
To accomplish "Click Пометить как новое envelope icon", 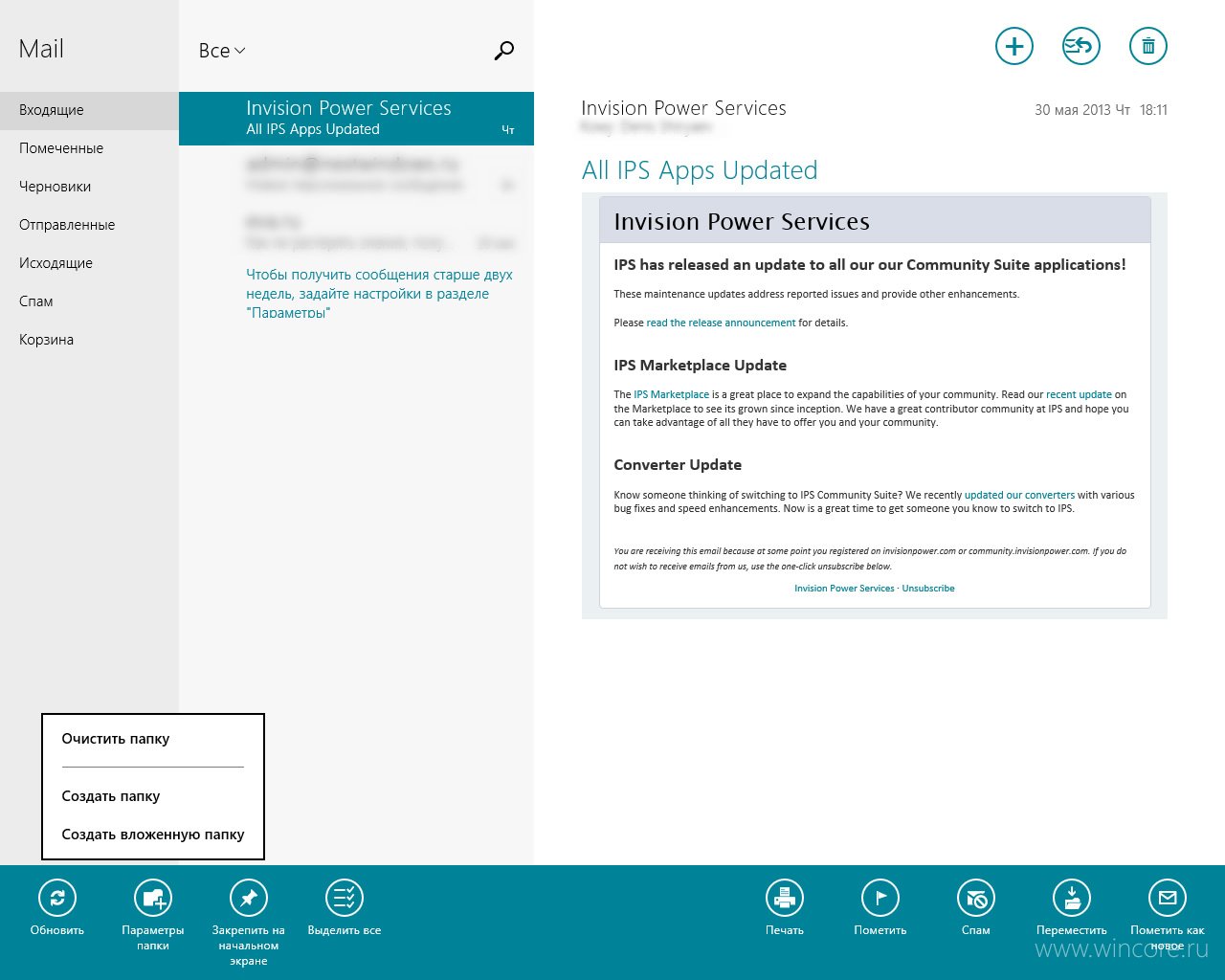I will 1168,898.
